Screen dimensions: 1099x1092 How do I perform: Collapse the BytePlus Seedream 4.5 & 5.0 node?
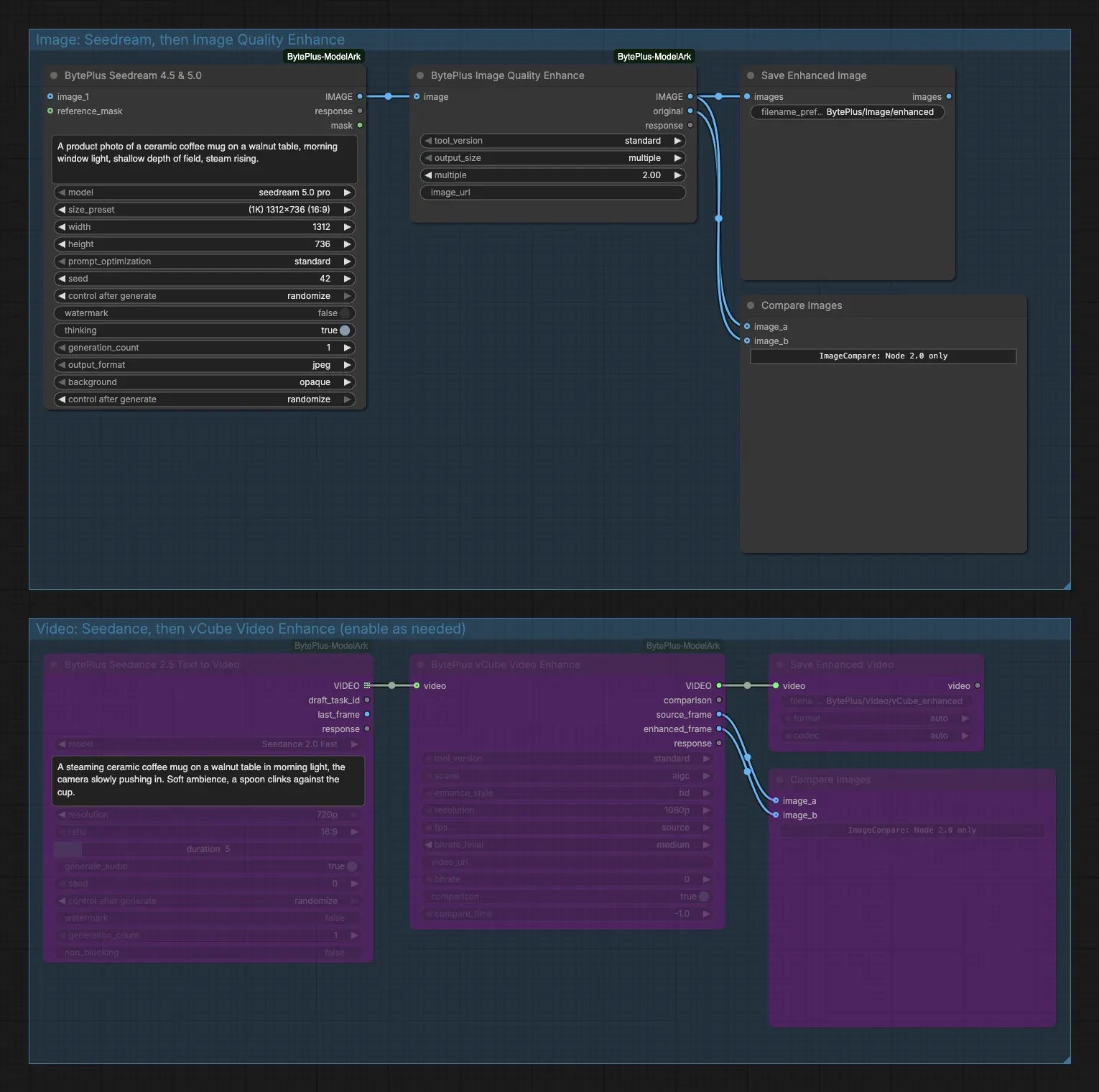tap(54, 75)
